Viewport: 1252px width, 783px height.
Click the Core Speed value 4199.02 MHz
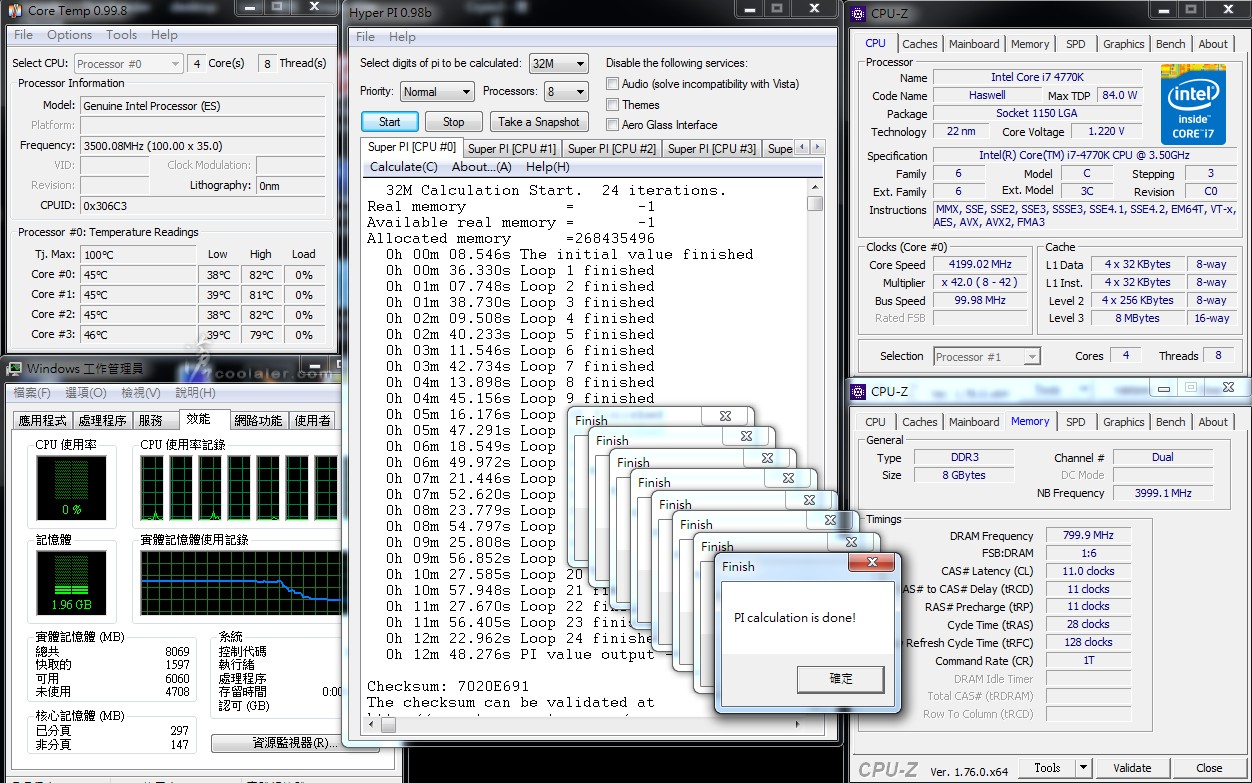click(982, 265)
